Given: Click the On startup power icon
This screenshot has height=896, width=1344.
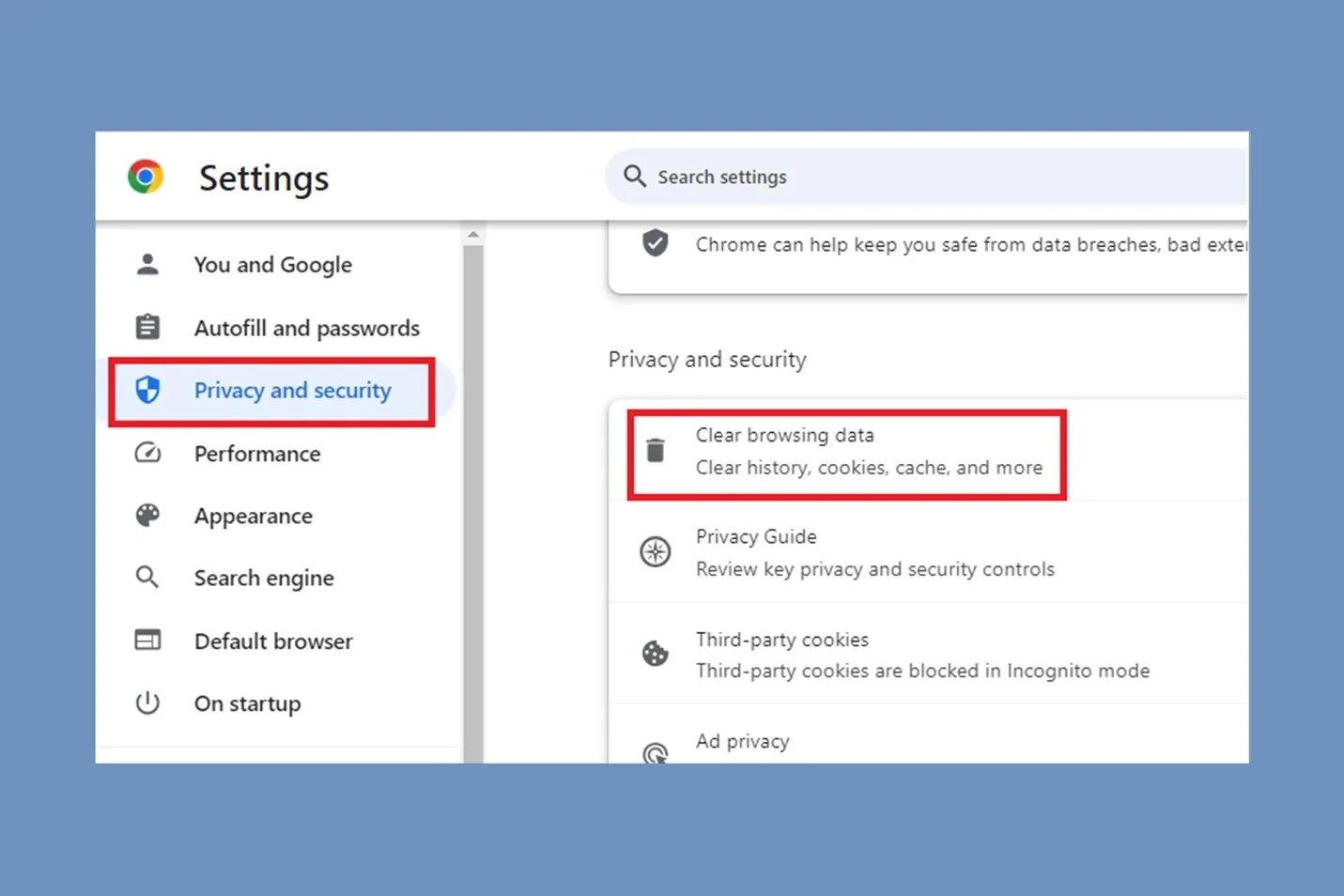Looking at the screenshot, I should click(x=147, y=702).
